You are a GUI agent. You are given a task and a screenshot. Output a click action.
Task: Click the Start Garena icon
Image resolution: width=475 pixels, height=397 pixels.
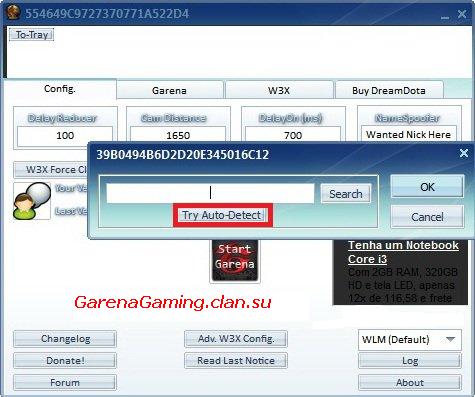(x=235, y=260)
